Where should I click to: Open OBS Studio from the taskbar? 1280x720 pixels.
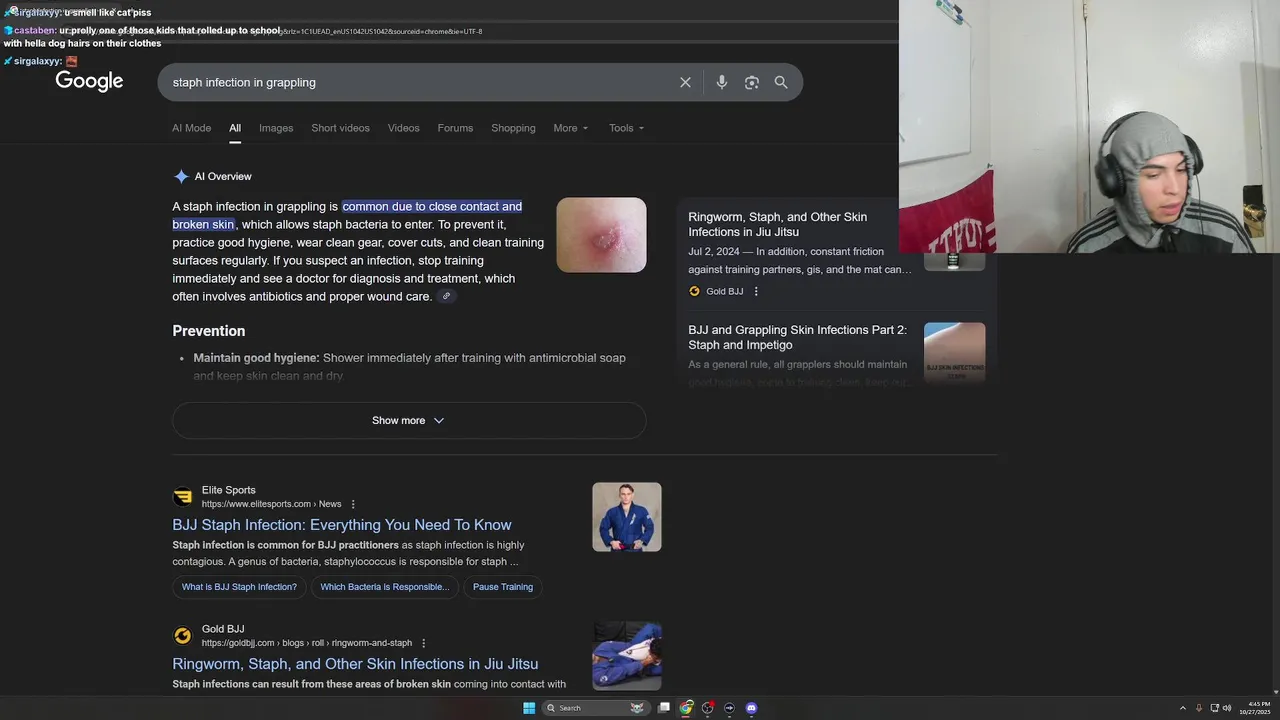pos(708,708)
